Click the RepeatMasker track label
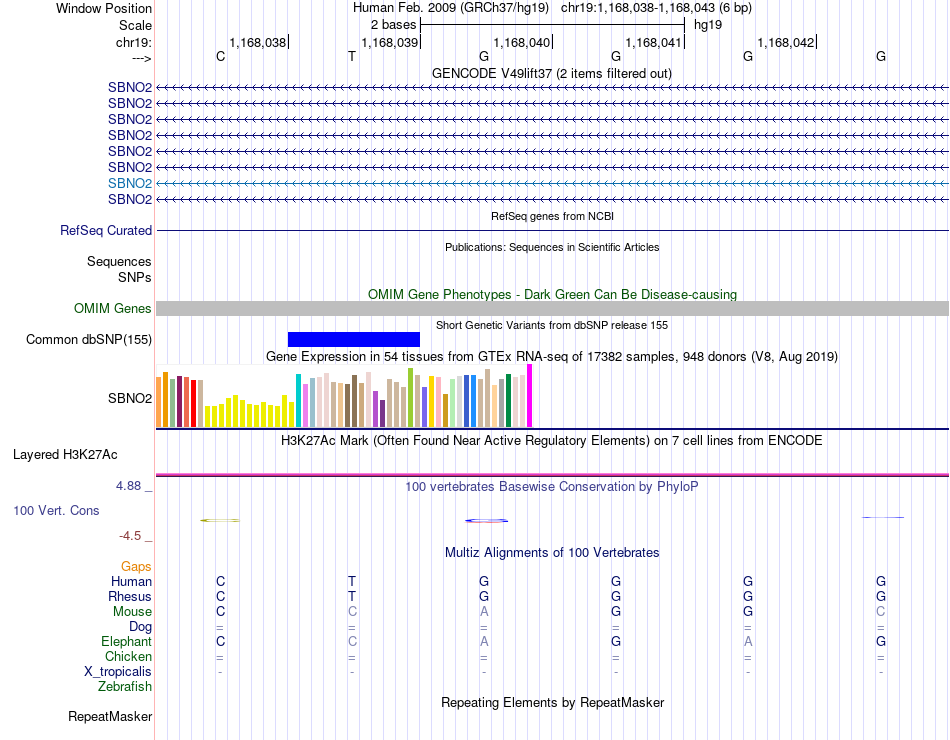950x740 pixels. pos(110,716)
